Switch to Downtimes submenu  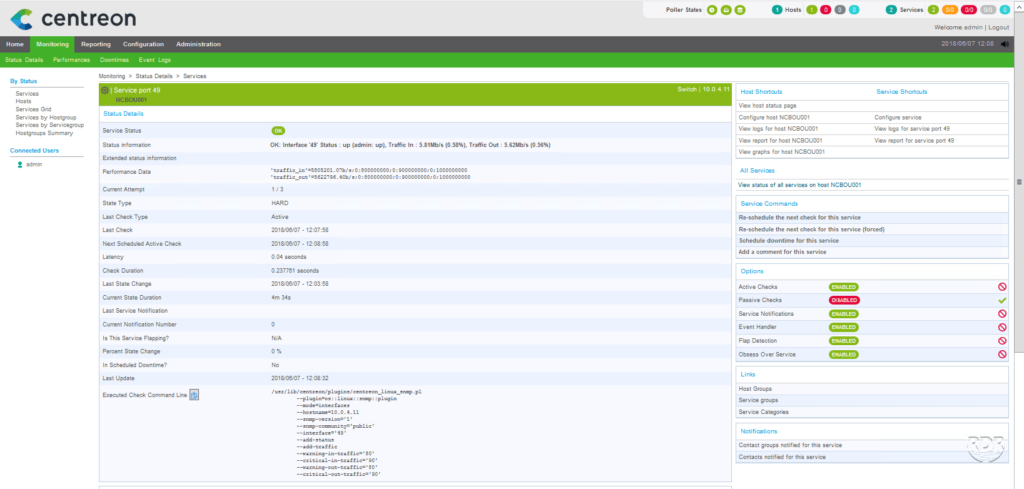point(115,60)
